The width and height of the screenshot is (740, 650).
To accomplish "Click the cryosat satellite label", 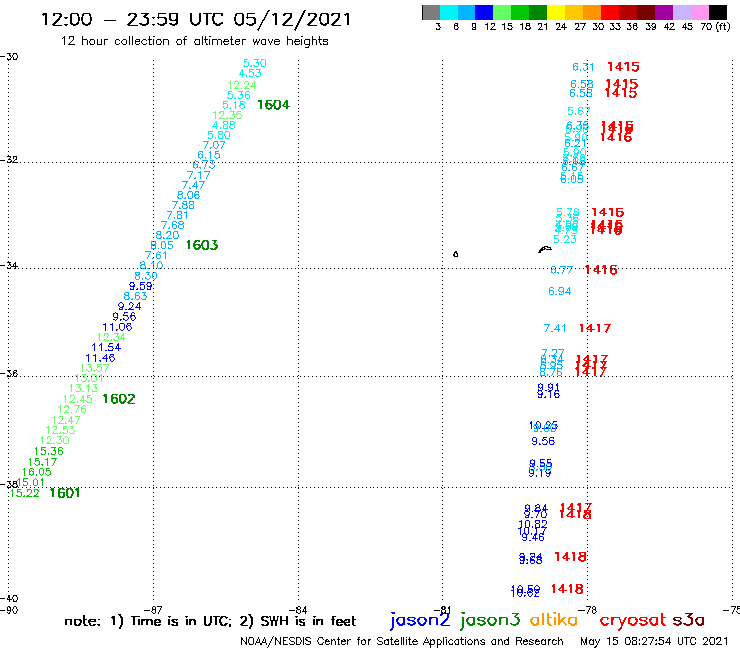I will [x=633, y=620].
